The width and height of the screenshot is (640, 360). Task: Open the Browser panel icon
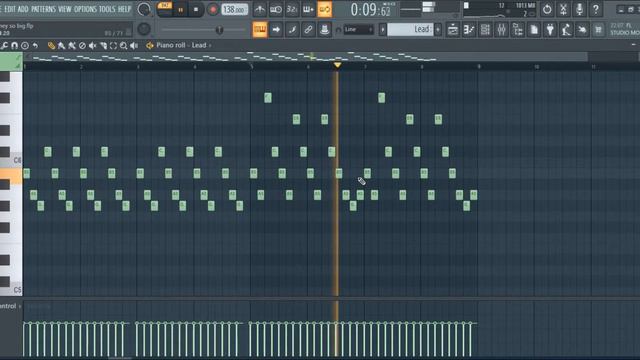pos(518,29)
